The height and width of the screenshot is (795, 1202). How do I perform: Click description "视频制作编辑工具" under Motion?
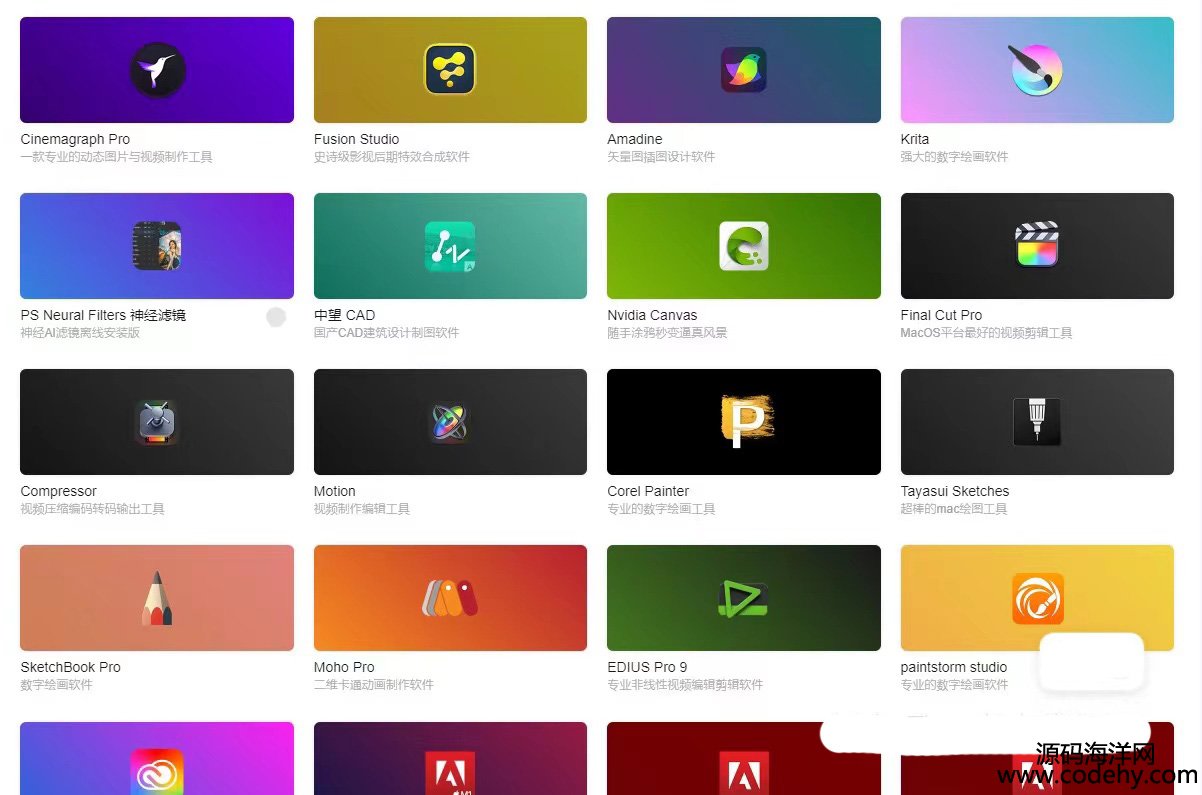362,509
